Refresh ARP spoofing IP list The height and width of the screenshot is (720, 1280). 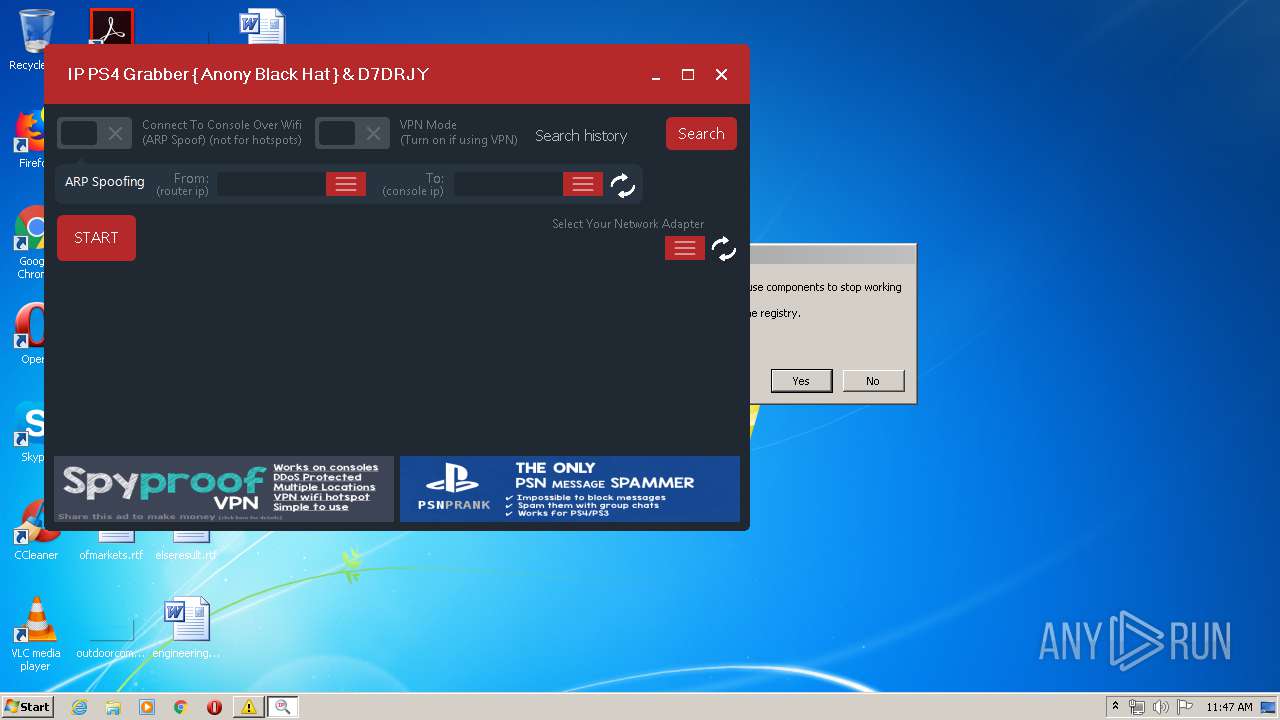point(622,185)
